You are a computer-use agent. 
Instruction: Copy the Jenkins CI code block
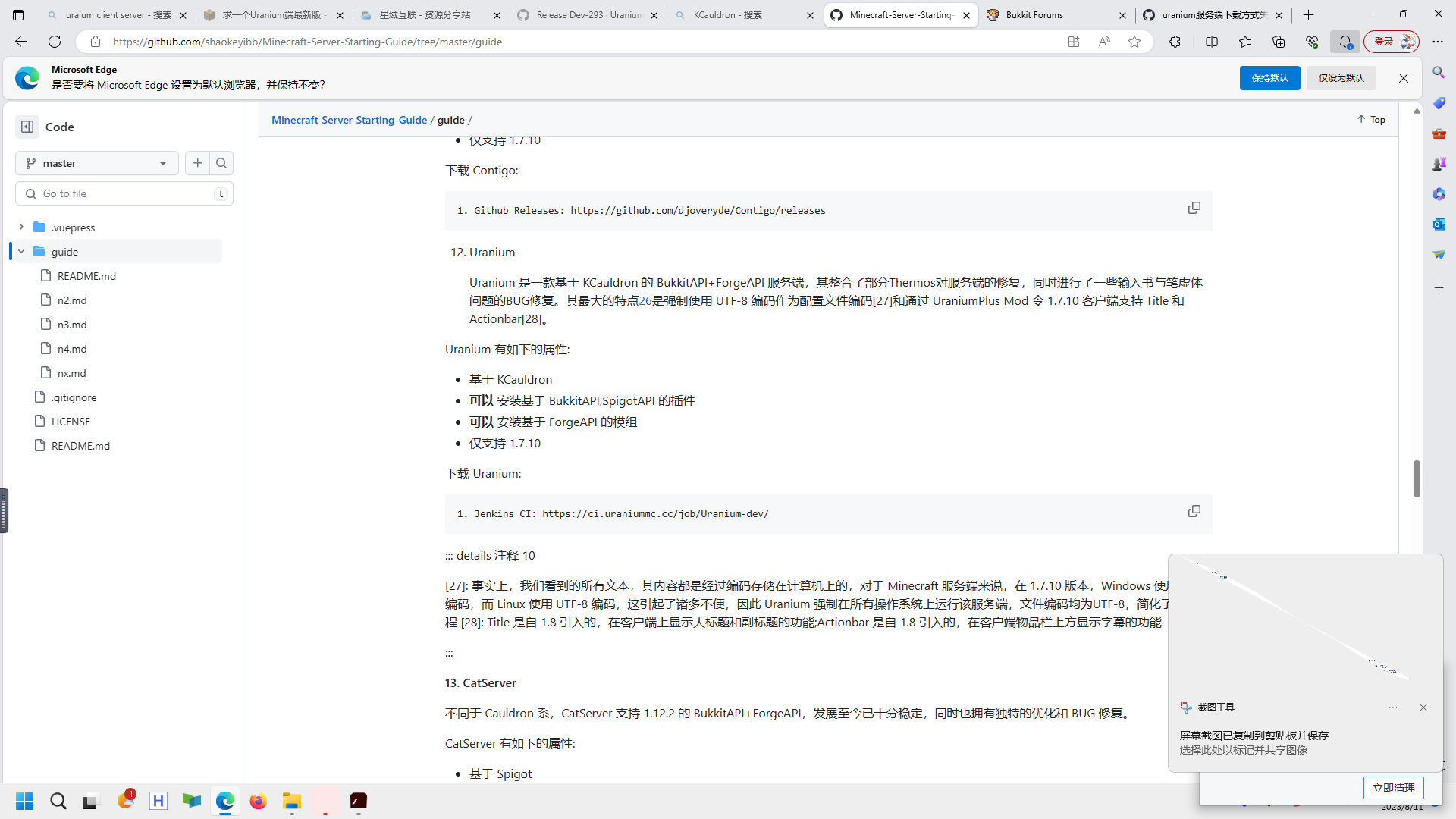(1194, 511)
